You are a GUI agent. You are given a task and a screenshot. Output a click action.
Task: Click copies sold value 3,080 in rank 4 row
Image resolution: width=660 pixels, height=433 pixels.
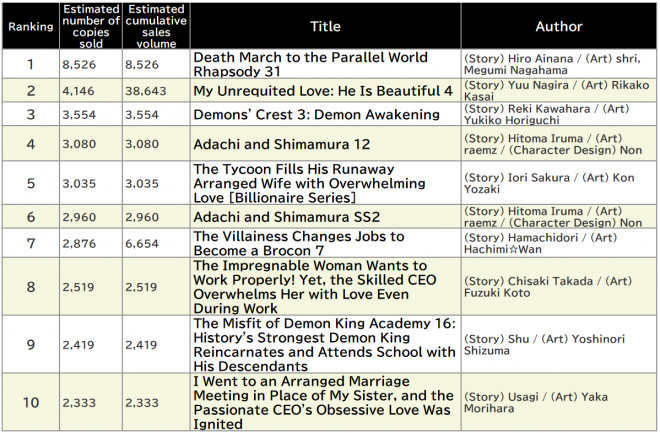[x=79, y=144]
